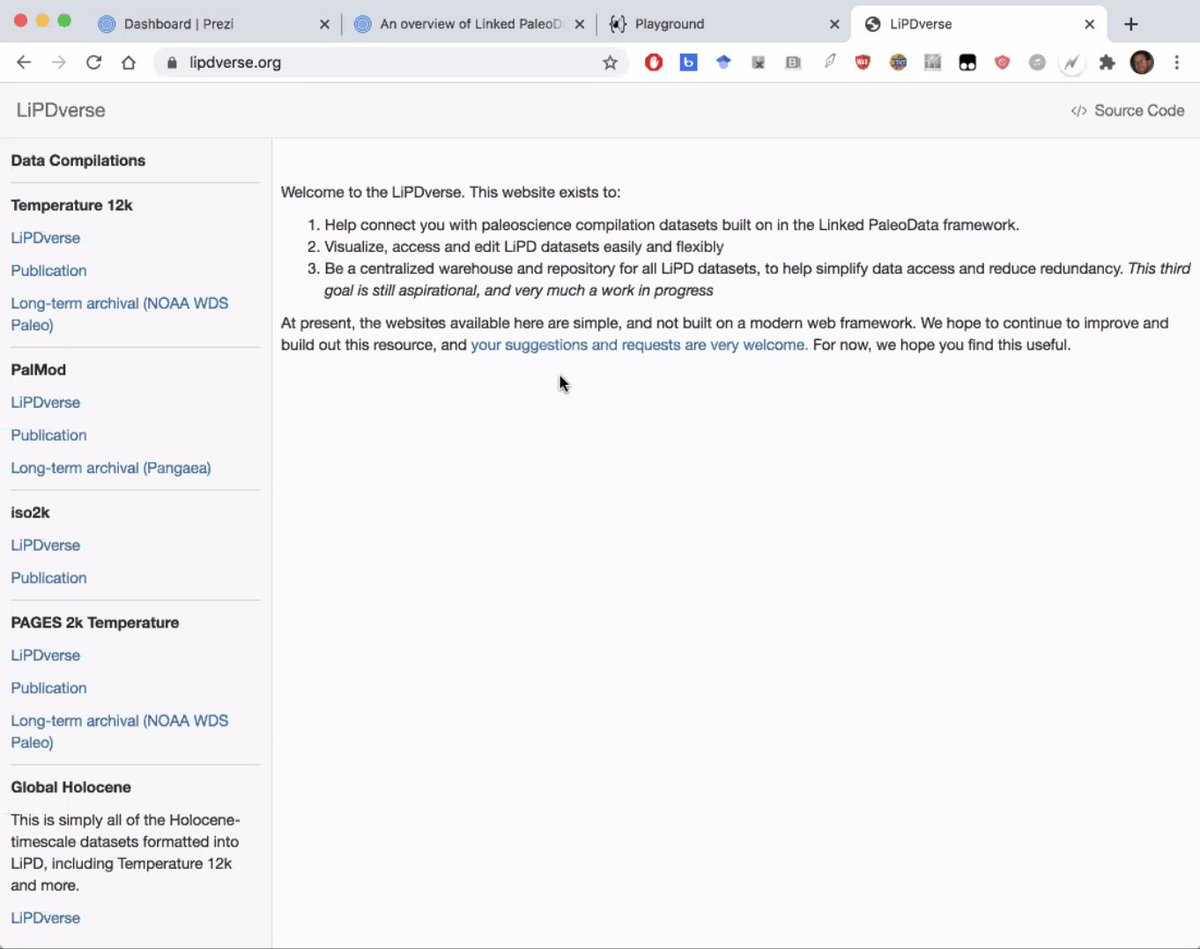Open the Publication link under Temperature 12k
Image resolution: width=1200 pixels, height=949 pixels.
(49, 270)
